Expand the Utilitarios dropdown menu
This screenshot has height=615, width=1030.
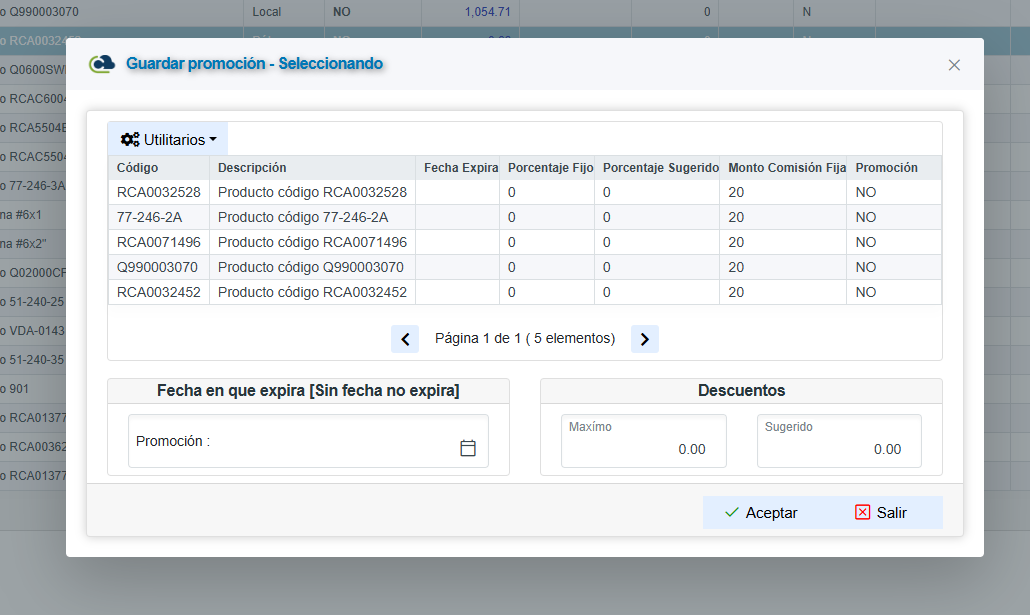(x=168, y=139)
